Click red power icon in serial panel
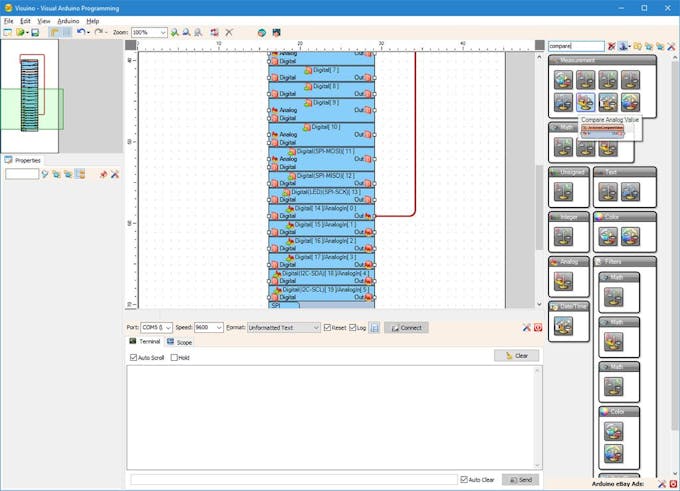Screen dimensions: 680x491 pyautogui.click(x=538, y=327)
